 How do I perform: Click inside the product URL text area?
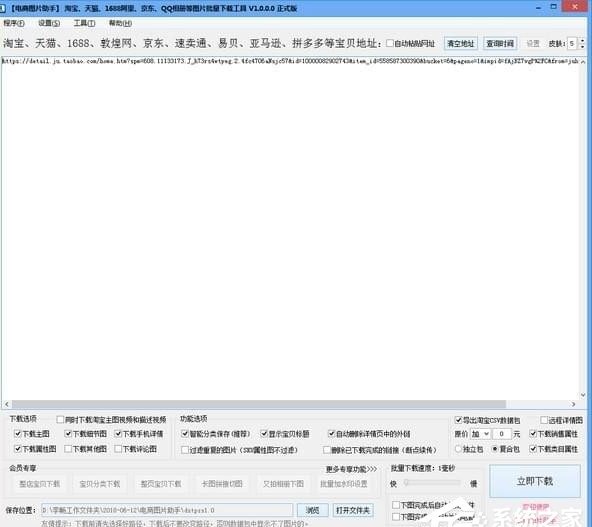pos(290,227)
